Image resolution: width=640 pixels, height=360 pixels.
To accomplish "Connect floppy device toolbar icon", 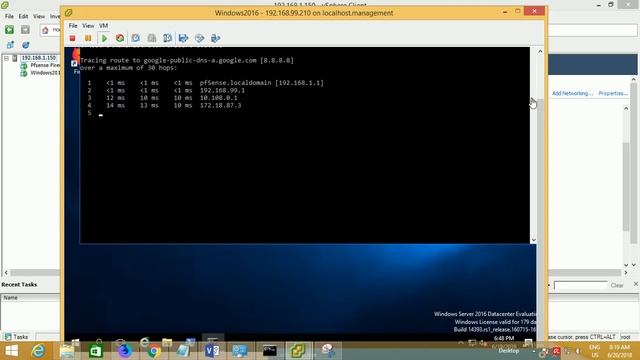I will (183, 38).
